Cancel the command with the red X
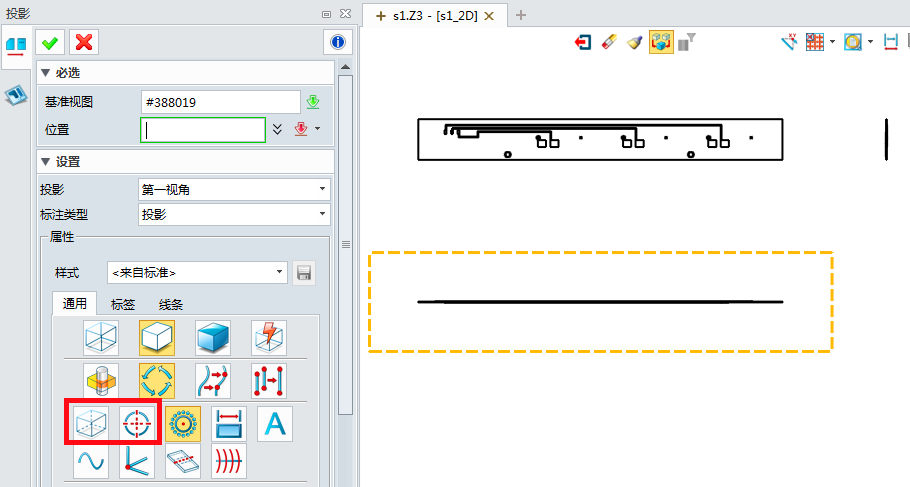Viewport: 910px width, 487px height. (84, 42)
